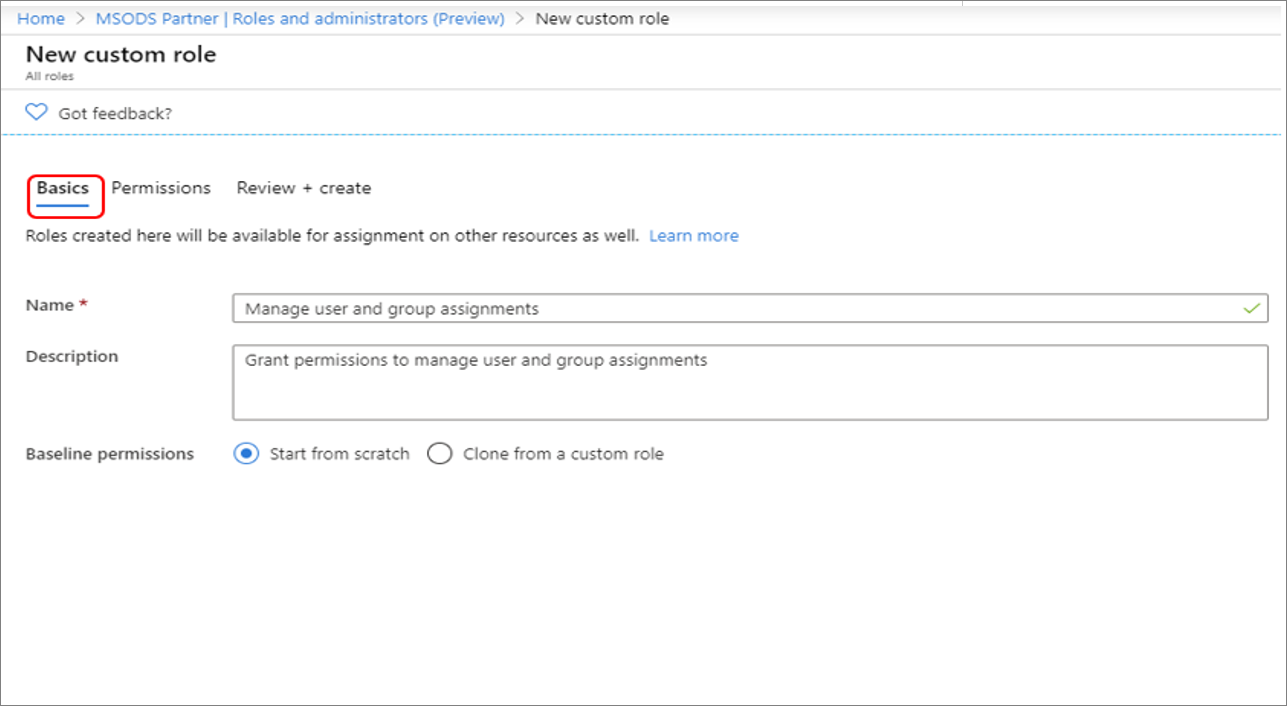The width and height of the screenshot is (1287, 706).
Task: Click the Got feedback? link
Action: point(115,114)
